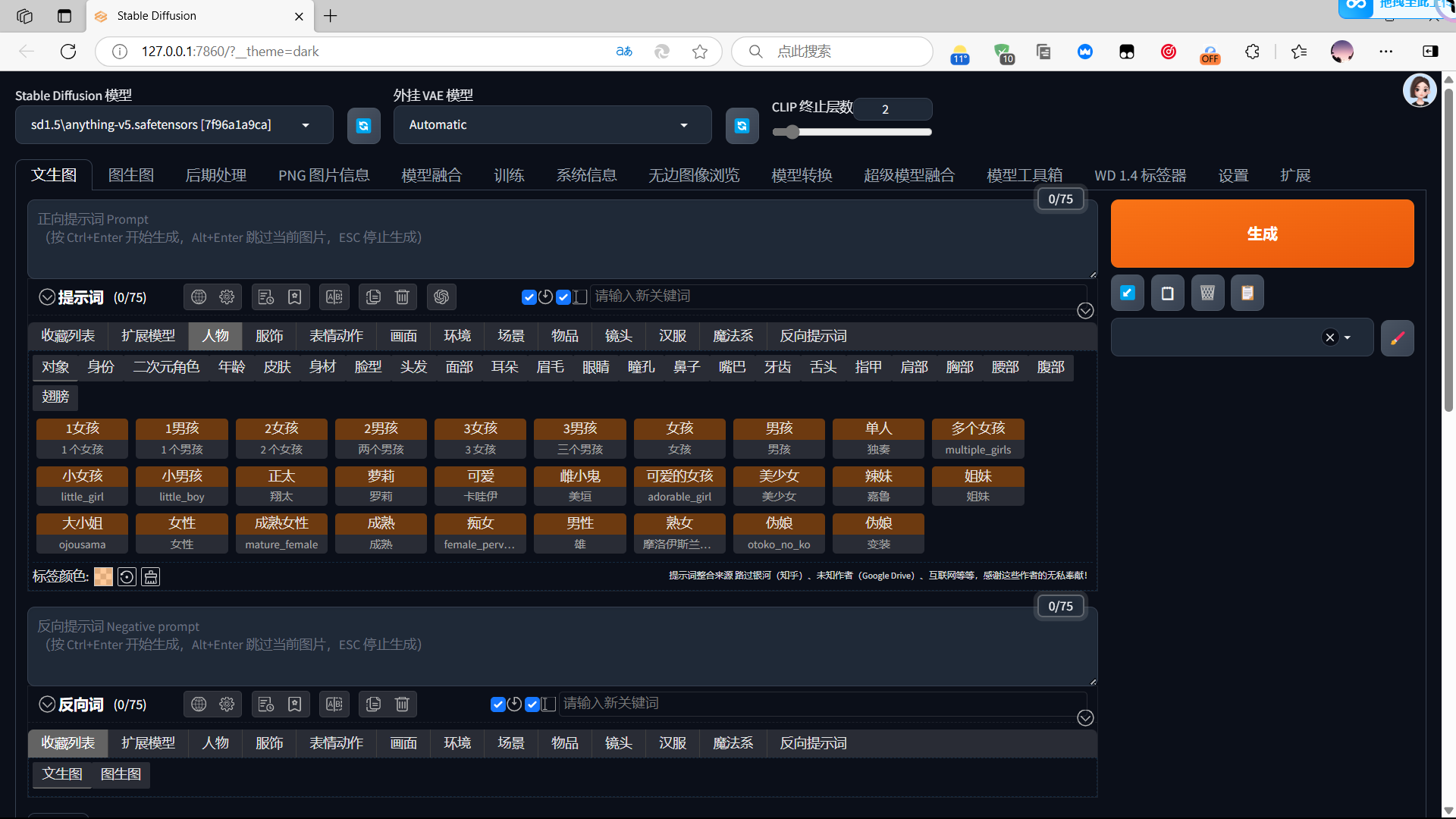The height and width of the screenshot is (819, 1456).
Task: Click the translate icon in prompt toolbar
Action: coord(334,297)
